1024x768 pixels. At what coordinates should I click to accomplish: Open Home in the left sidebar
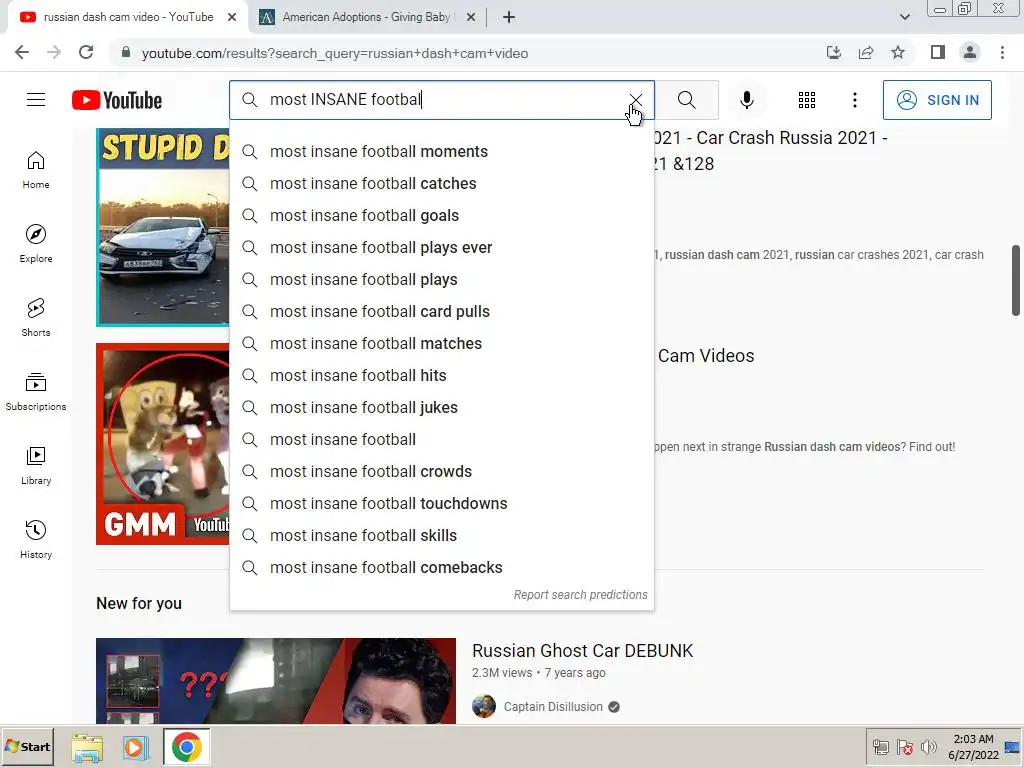coord(36,170)
